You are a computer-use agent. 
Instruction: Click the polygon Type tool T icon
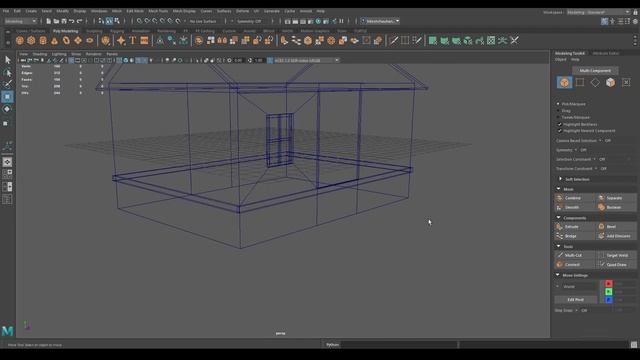pos(133,40)
